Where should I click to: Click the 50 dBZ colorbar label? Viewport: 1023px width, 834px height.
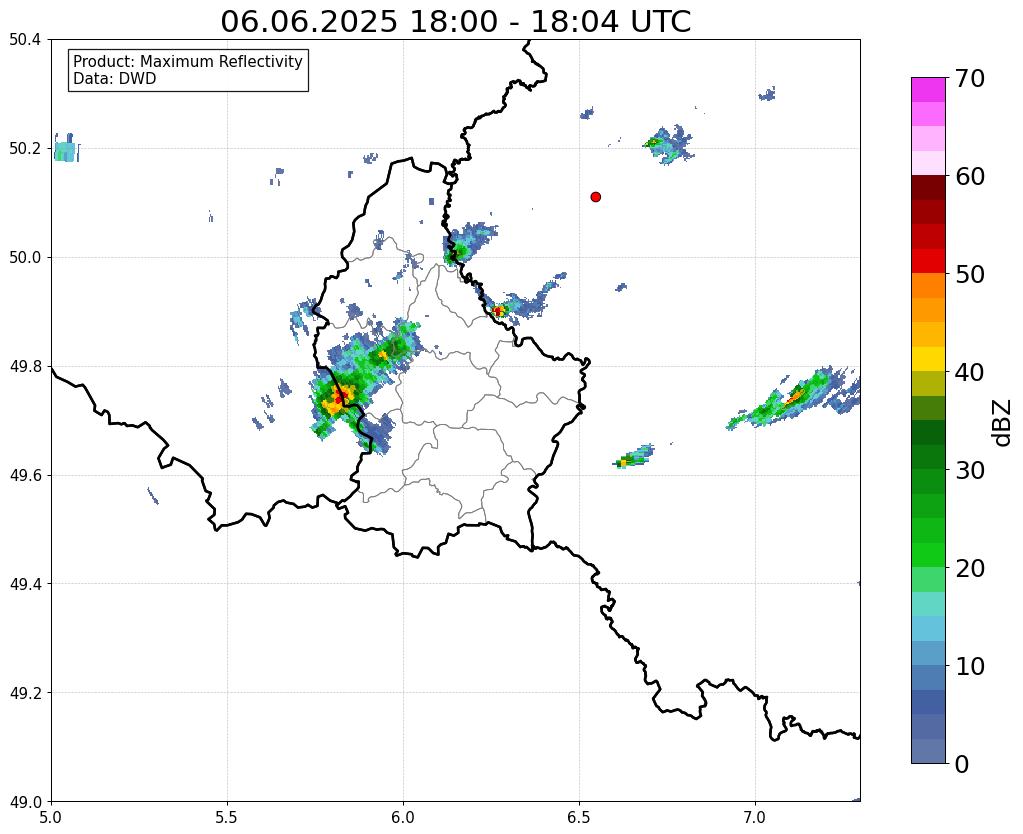click(x=970, y=274)
